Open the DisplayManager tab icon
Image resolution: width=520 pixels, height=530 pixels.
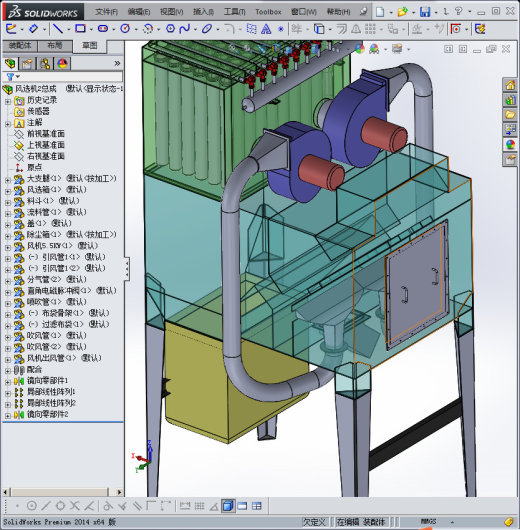tap(62, 63)
